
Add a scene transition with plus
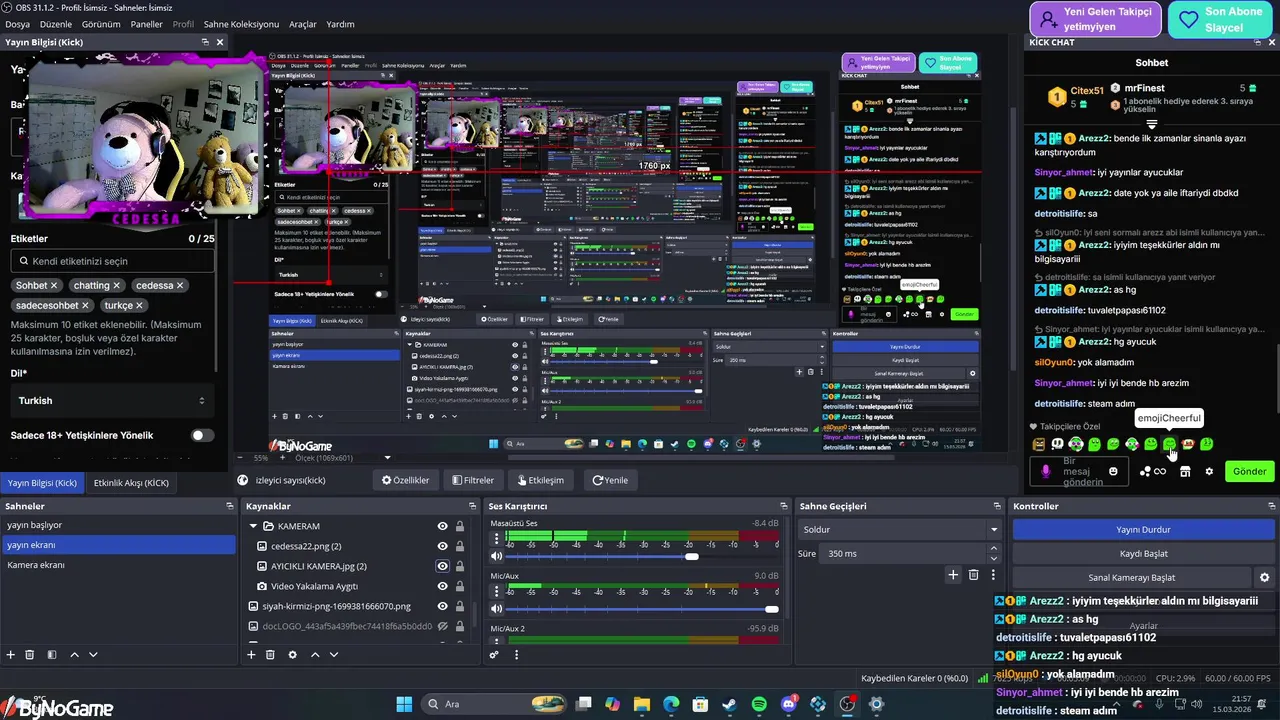953,575
